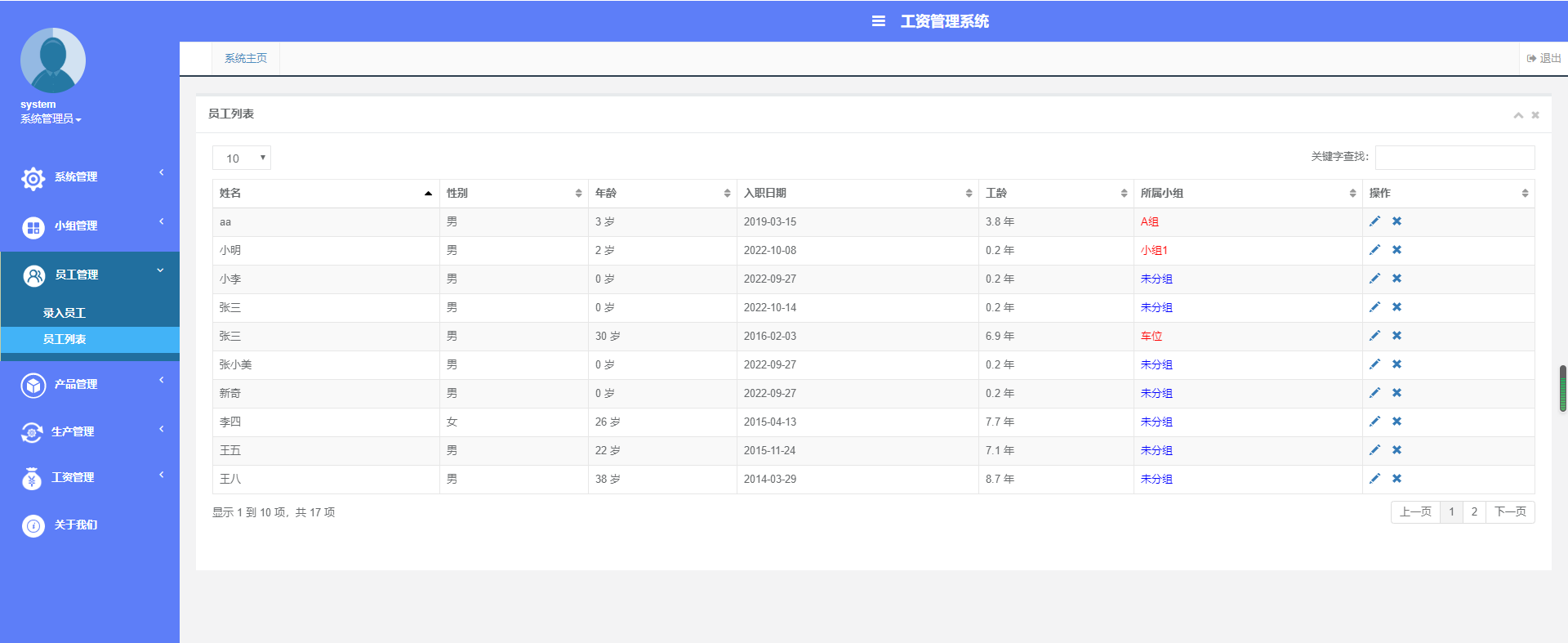1568x643 pixels.
Task: Delete the 王八 employee row
Action: 1396,479
